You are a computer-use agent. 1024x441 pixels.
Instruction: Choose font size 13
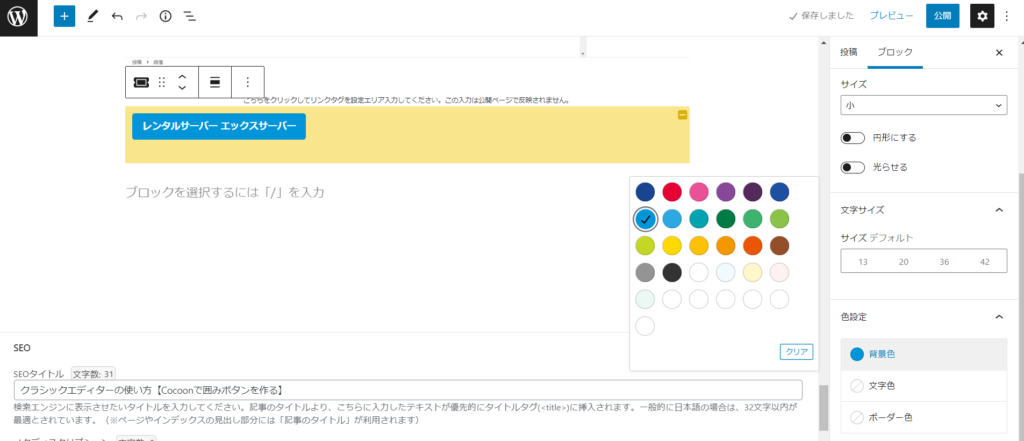click(863, 261)
